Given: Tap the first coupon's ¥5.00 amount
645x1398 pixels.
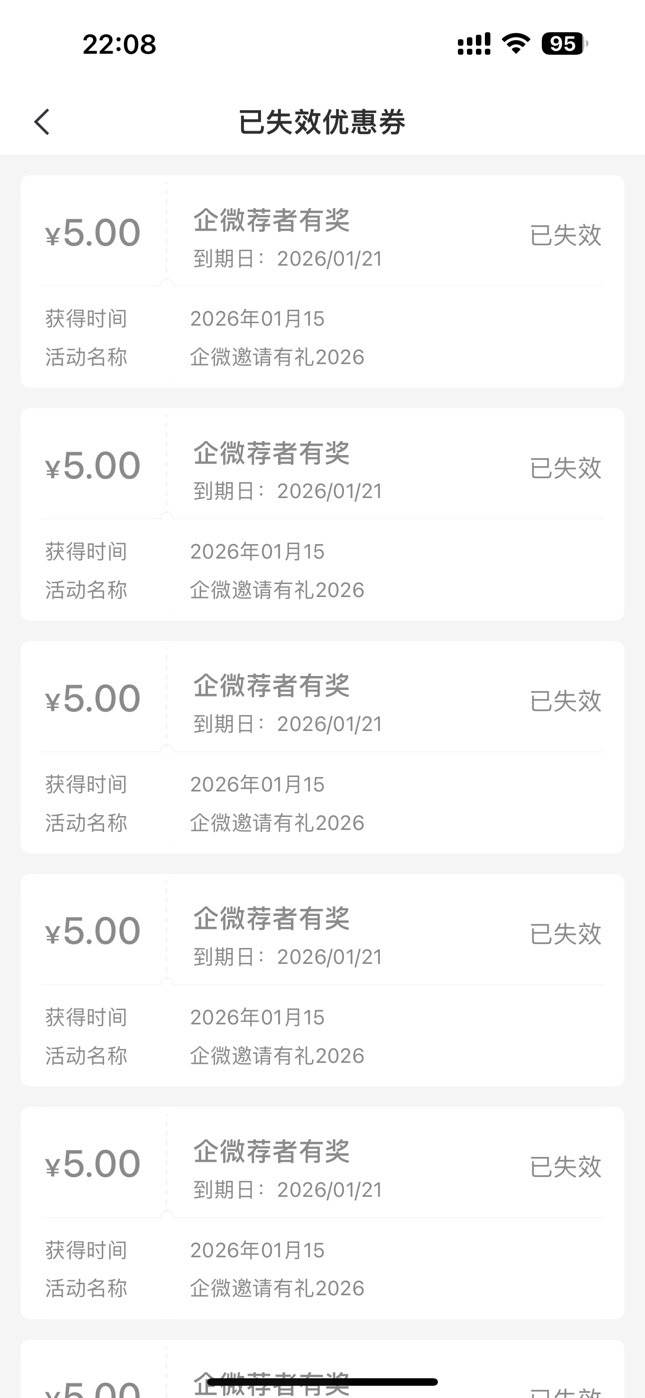Looking at the screenshot, I should click(x=93, y=233).
